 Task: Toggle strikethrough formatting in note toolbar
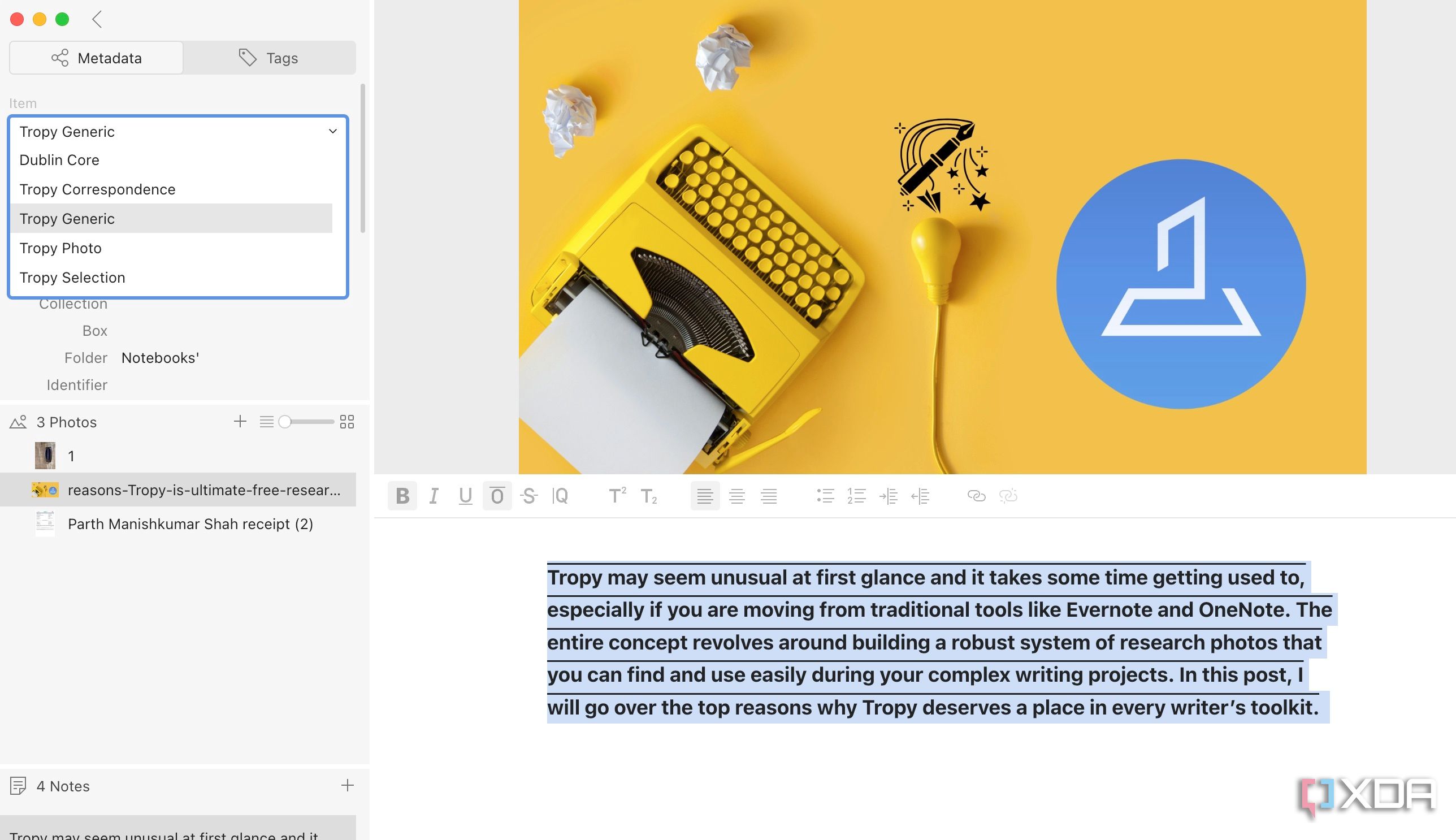click(529, 496)
